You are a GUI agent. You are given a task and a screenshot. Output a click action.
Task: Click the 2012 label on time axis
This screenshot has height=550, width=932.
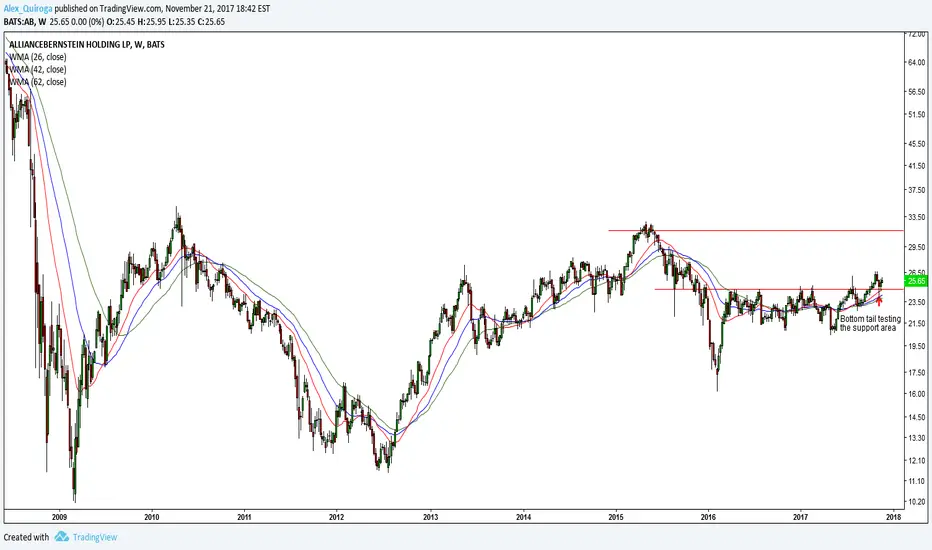pos(336,517)
